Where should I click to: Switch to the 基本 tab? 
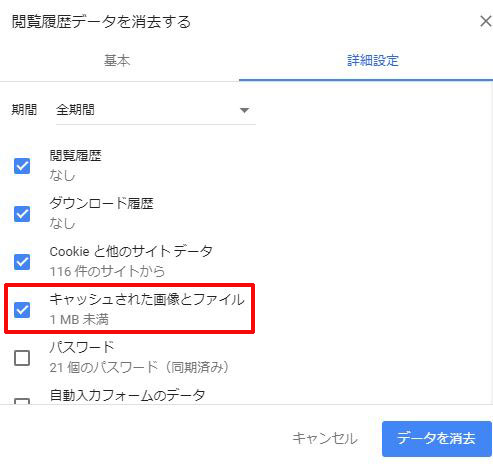(117, 61)
